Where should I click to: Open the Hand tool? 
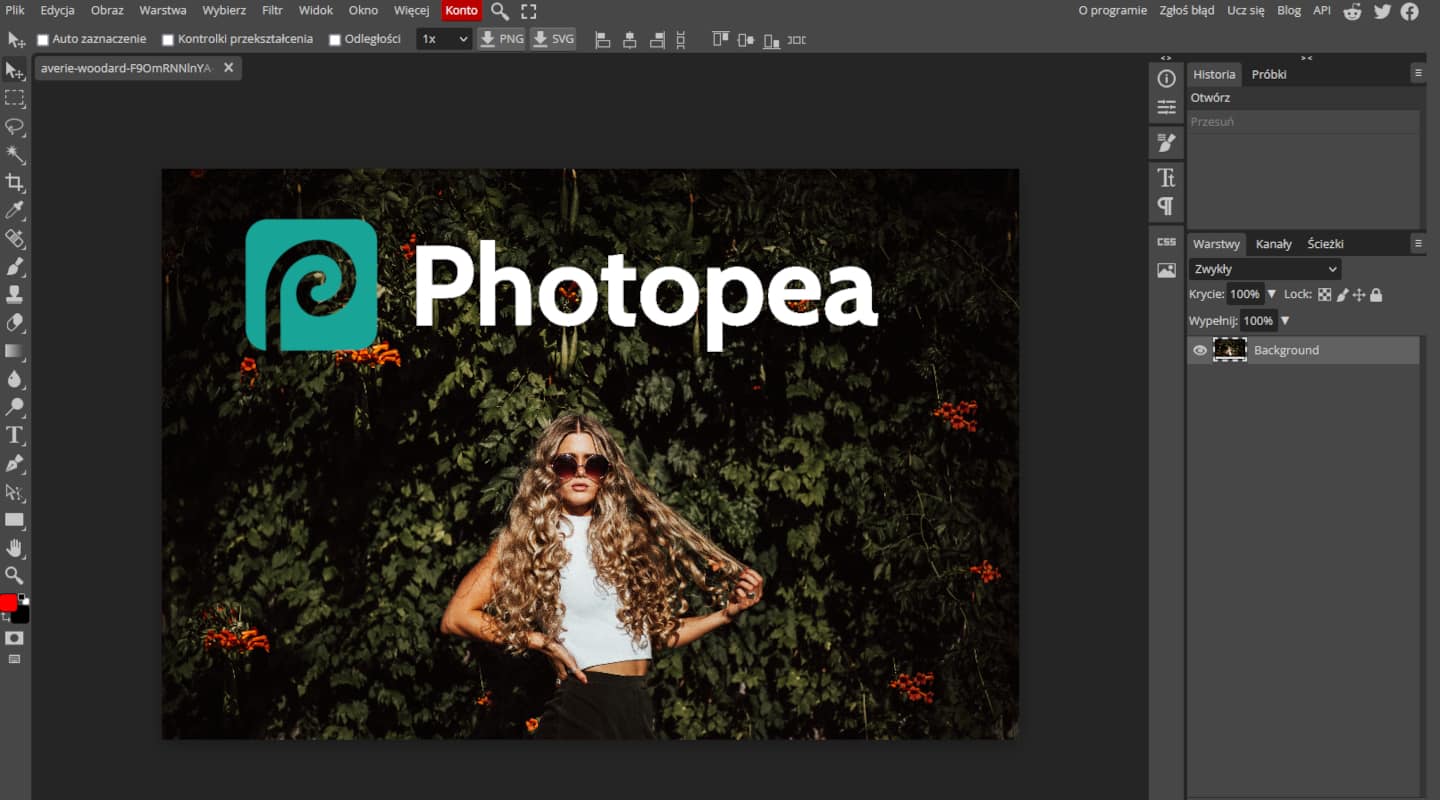[x=15, y=547]
